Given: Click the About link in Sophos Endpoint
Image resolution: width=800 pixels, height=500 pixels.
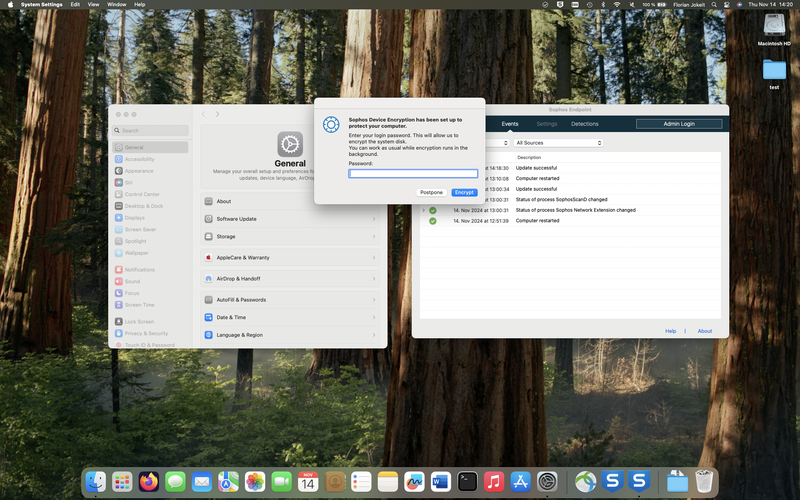Looking at the screenshot, I should pos(705,331).
